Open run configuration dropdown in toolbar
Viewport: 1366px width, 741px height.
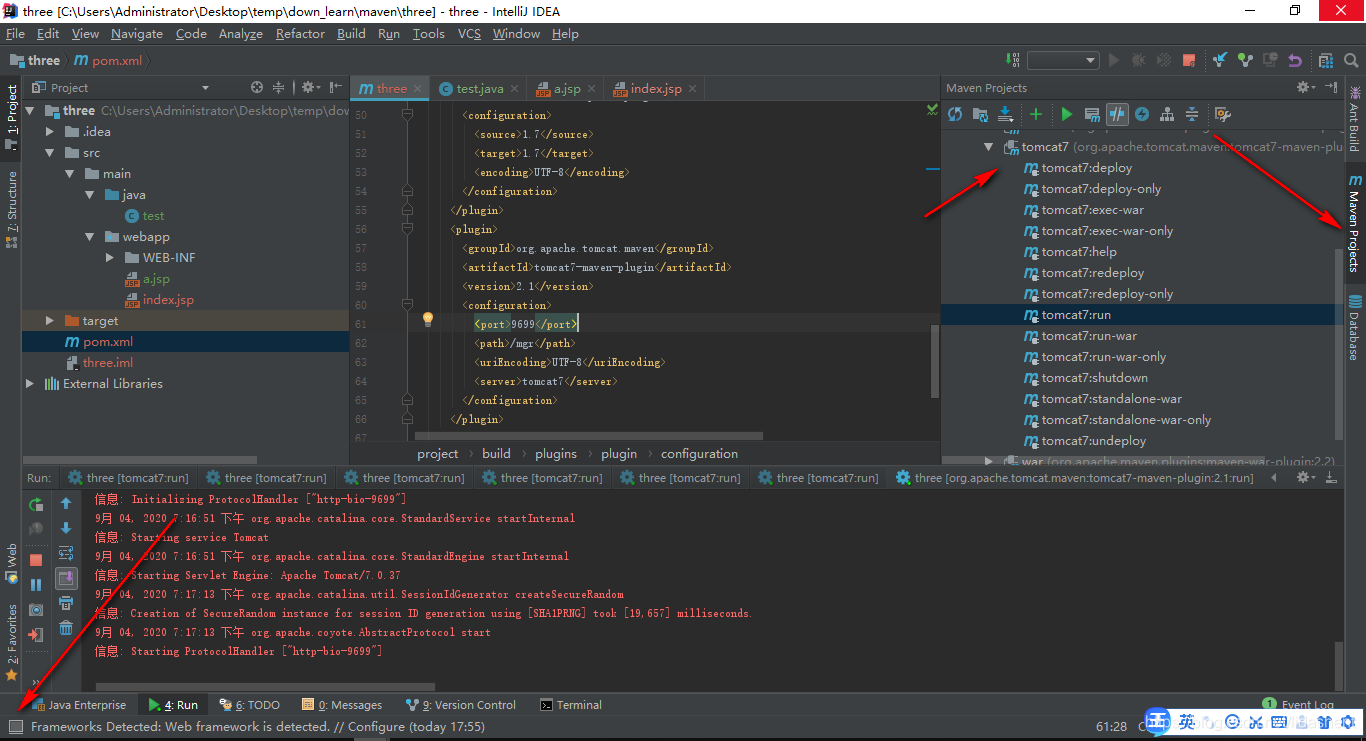(x=1063, y=60)
